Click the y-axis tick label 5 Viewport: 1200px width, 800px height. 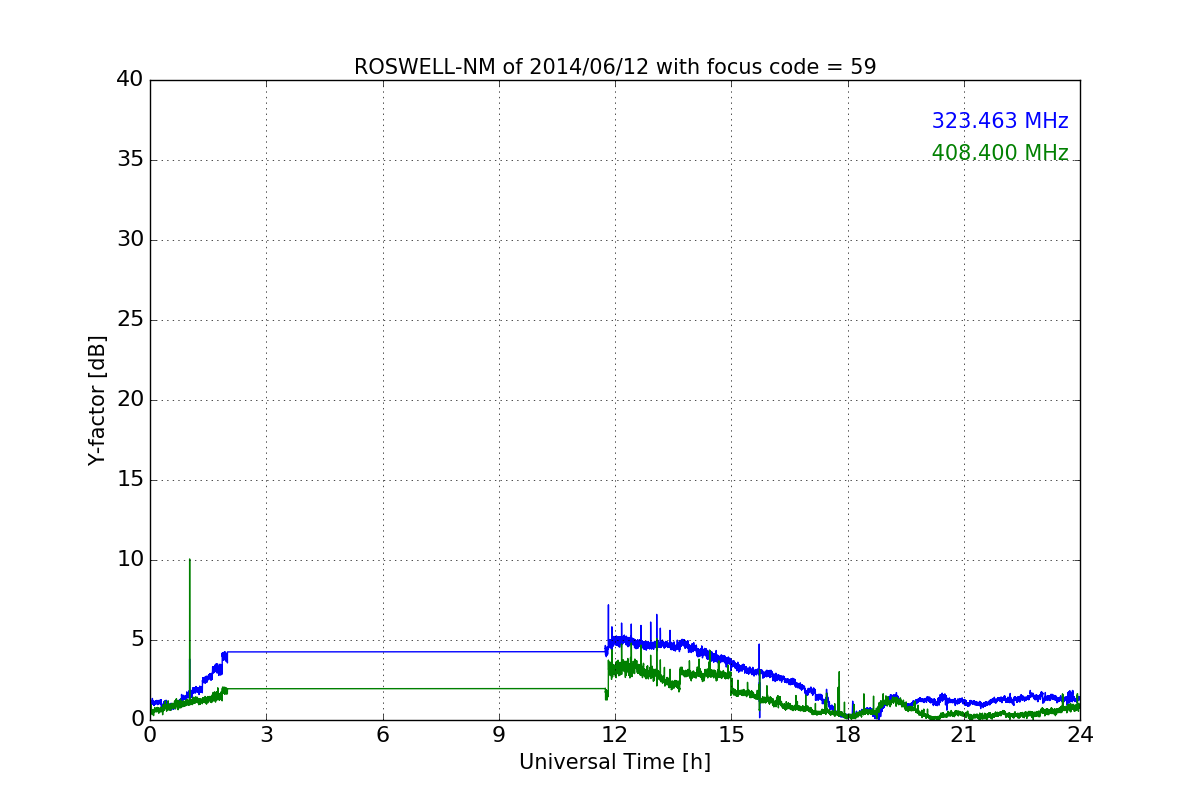(137, 640)
